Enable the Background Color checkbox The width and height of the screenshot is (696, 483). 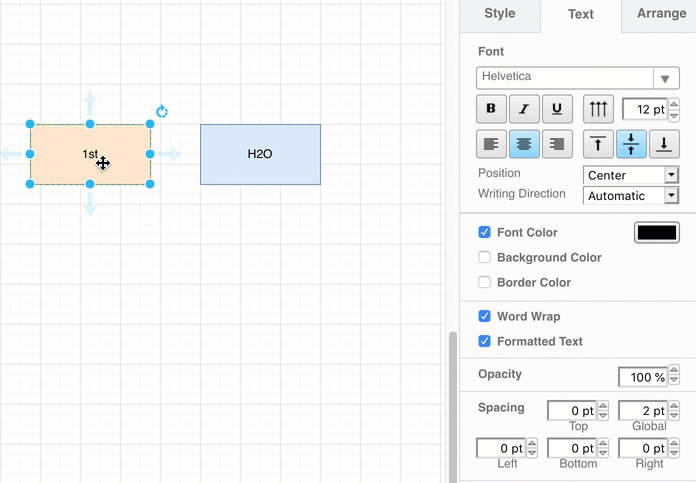pos(485,257)
